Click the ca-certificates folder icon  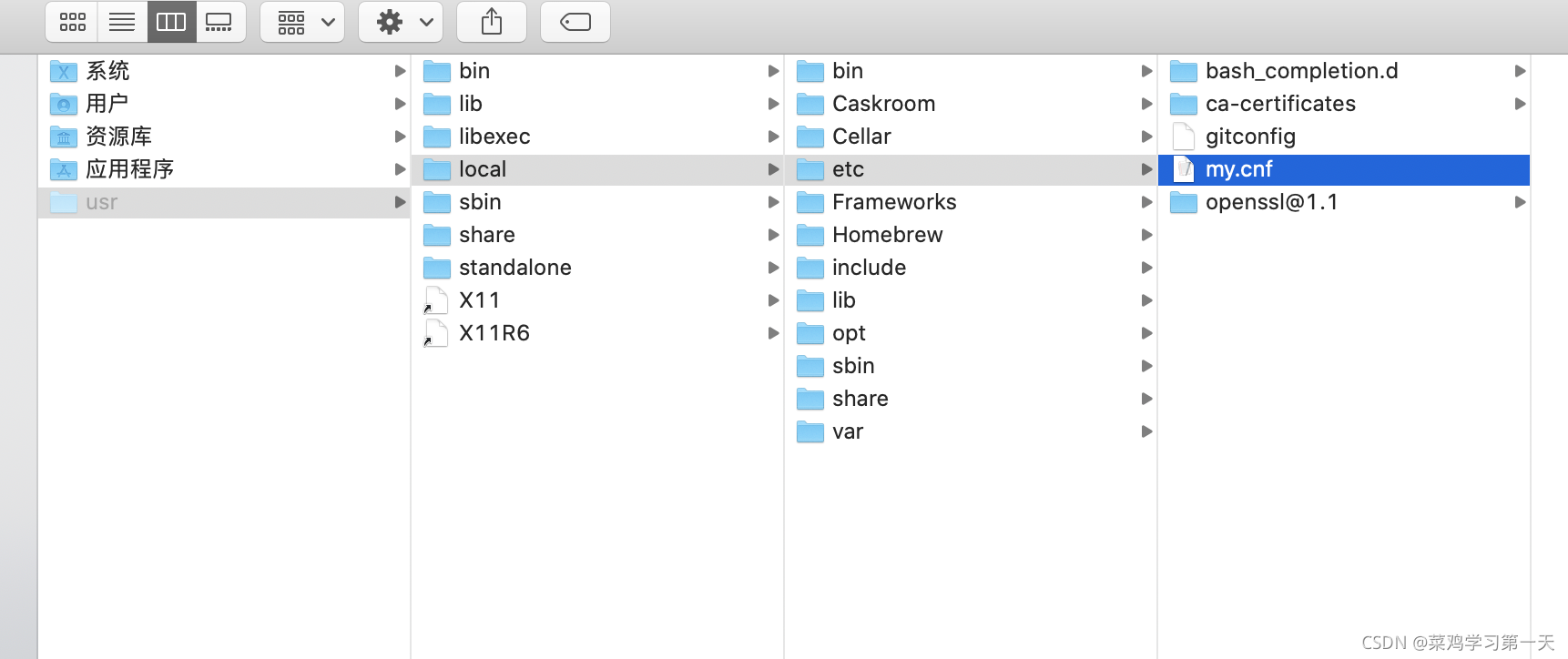click(1184, 104)
